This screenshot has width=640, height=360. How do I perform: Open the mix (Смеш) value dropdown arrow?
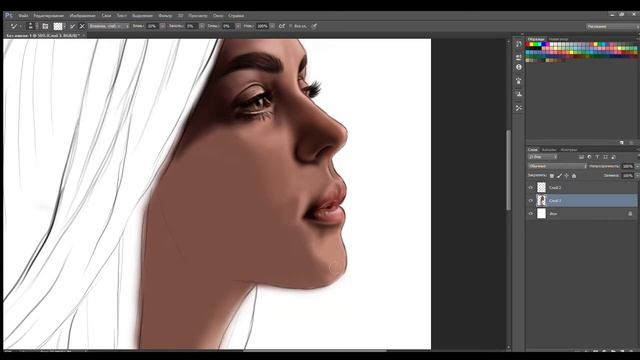pos(238,26)
